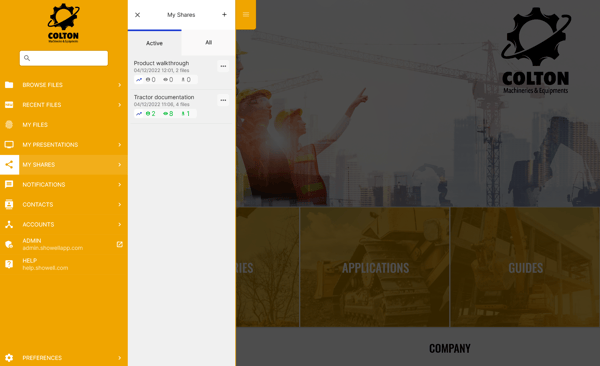Click the '04/12/2022 11:06, 4 files' text

[x=161, y=104]
